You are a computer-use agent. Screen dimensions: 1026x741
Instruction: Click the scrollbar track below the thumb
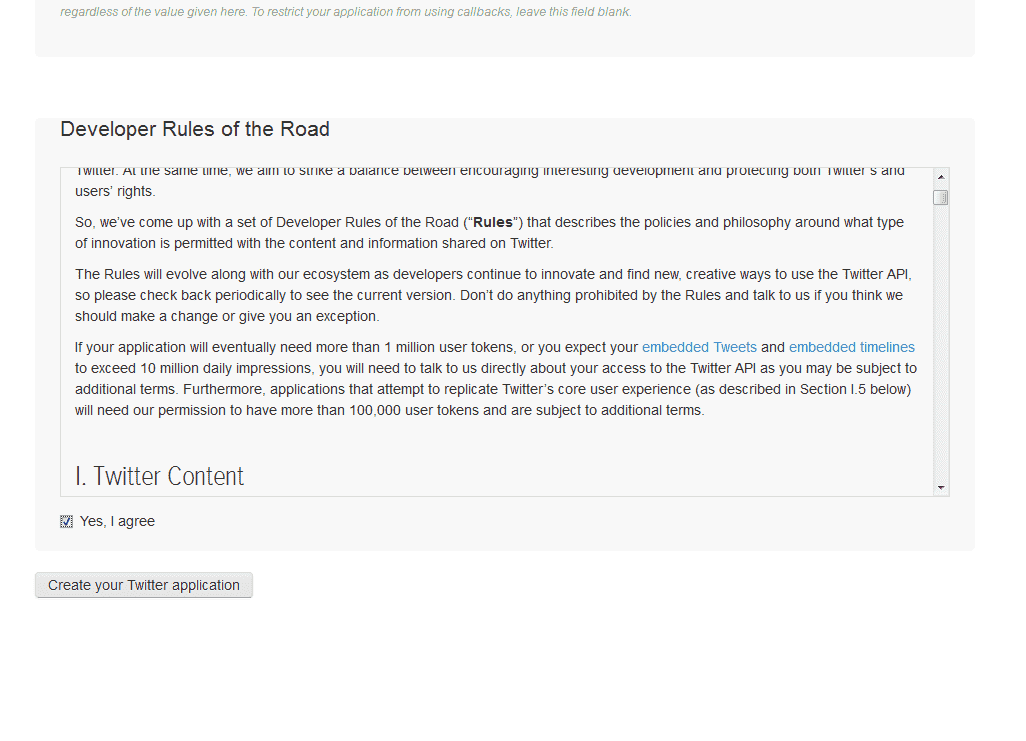941,342
